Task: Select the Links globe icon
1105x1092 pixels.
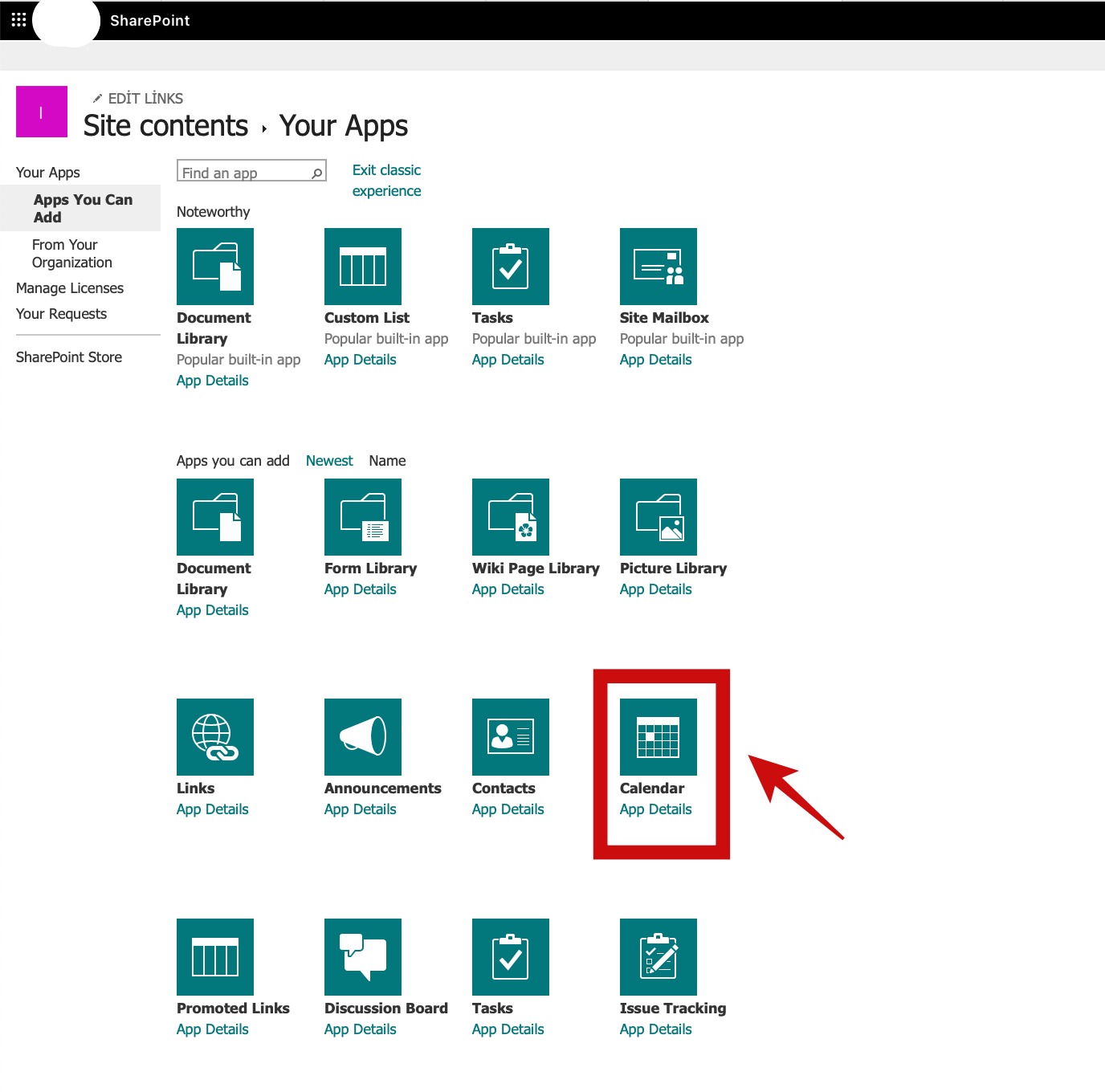Action: [214, 737]
